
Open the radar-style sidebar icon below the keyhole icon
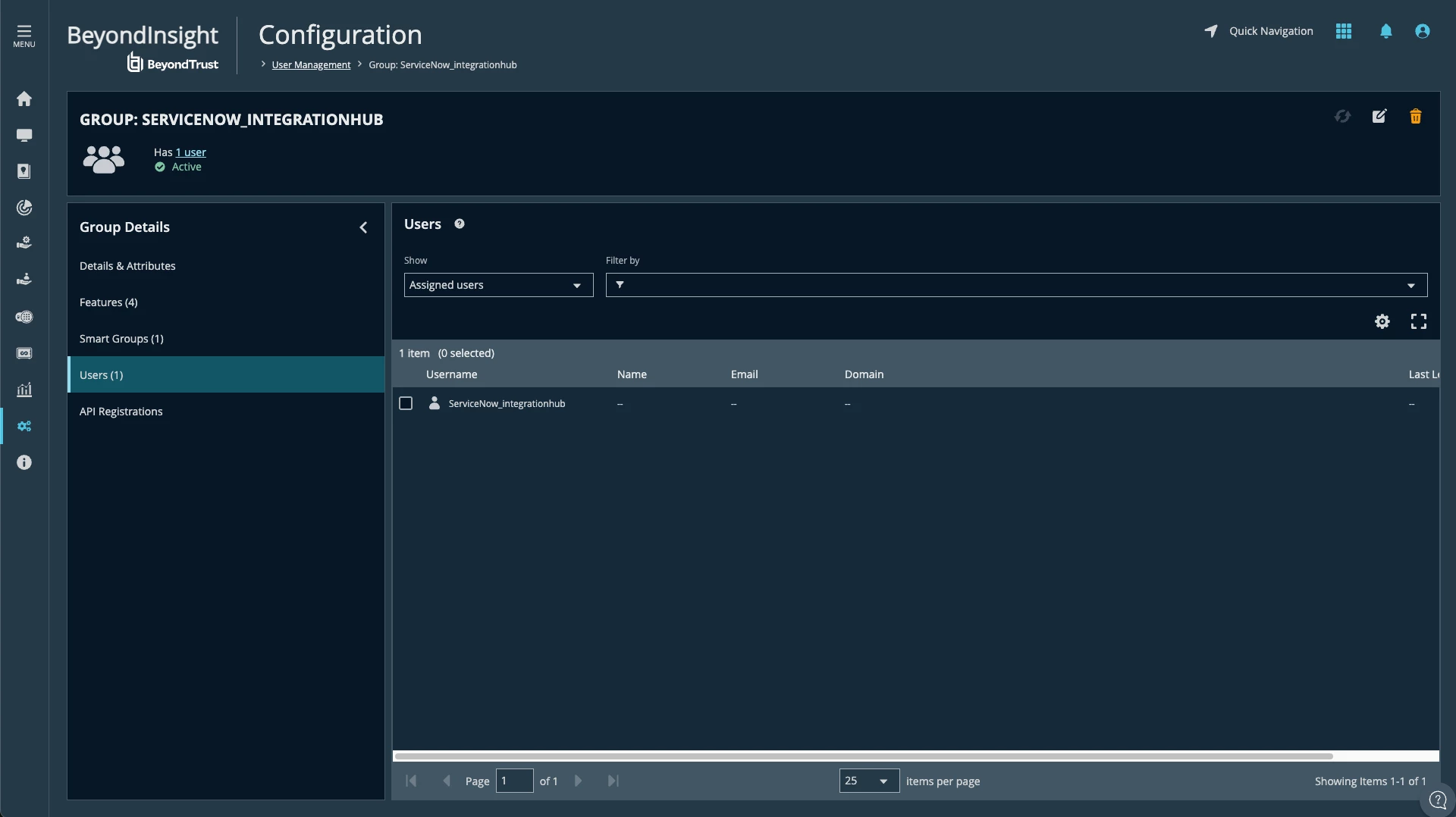(x=24, y=208)
